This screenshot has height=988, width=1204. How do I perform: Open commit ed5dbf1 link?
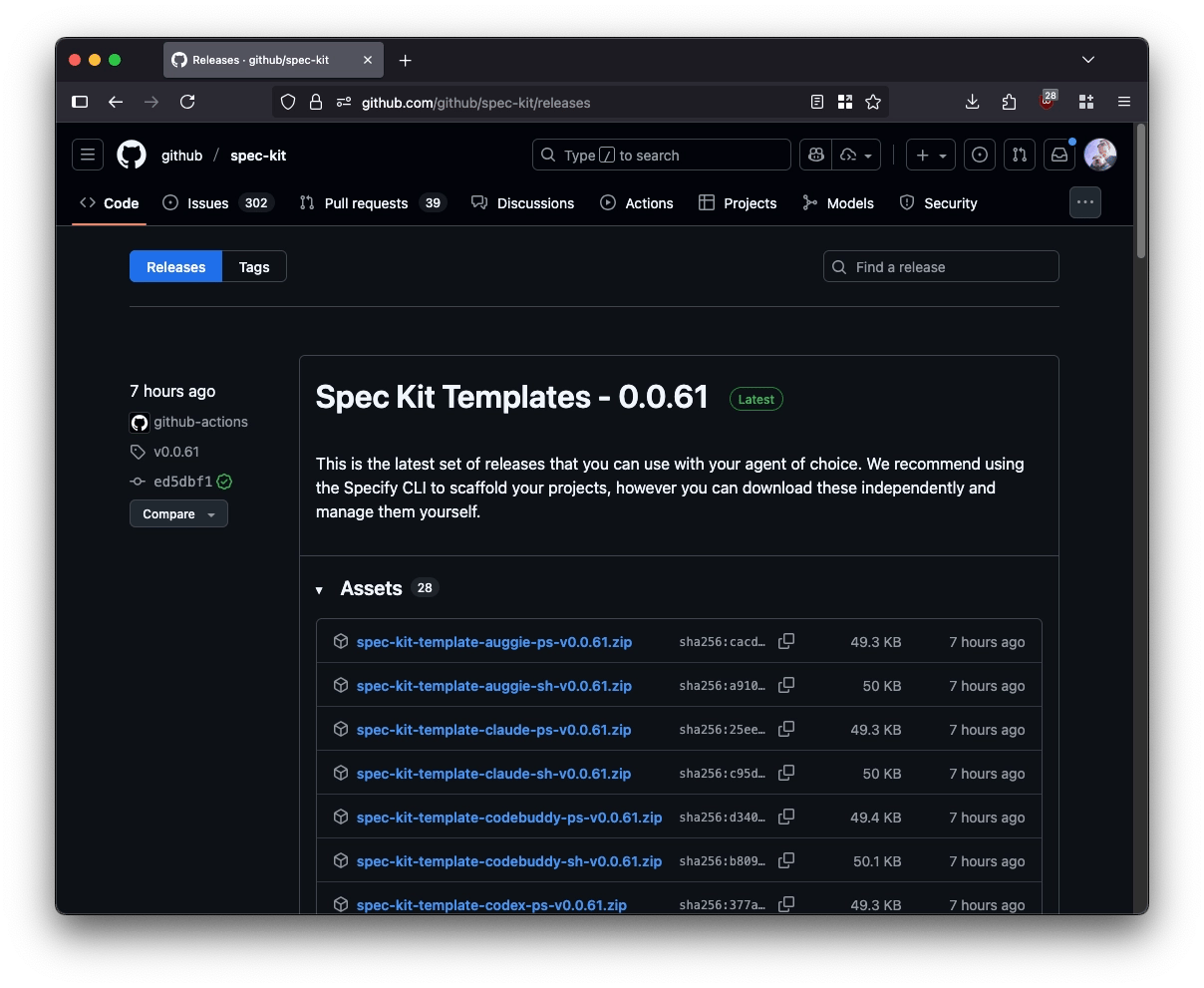pyautogui.click(x=182, y=482)
